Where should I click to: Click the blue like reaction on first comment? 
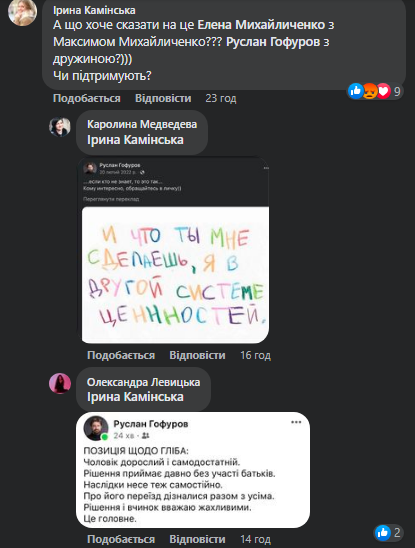[356, 92]
